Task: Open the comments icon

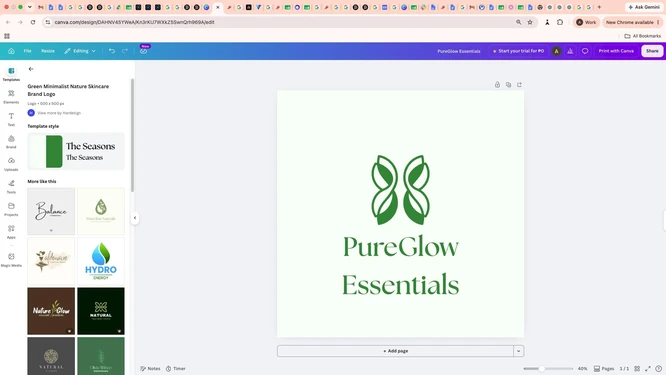Action: [585, 51]
